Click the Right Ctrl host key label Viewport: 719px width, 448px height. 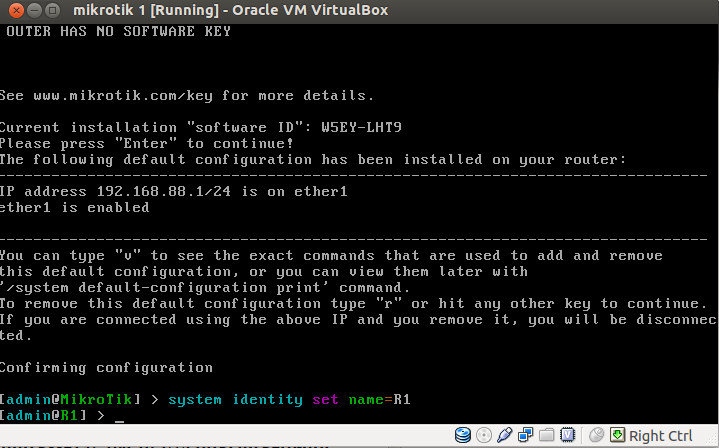(660, 436)
